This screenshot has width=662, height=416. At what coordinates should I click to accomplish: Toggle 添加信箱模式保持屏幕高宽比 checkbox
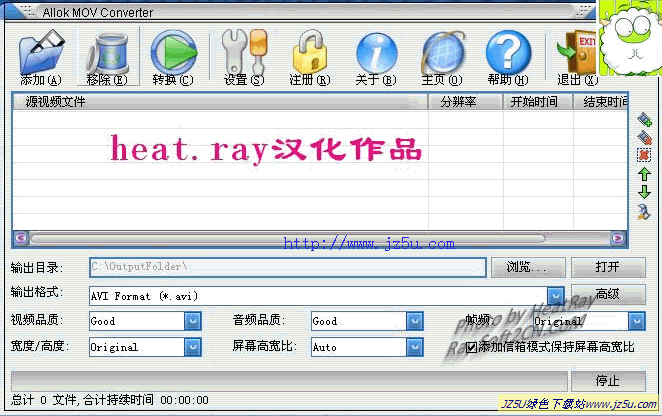click(472, 348)
